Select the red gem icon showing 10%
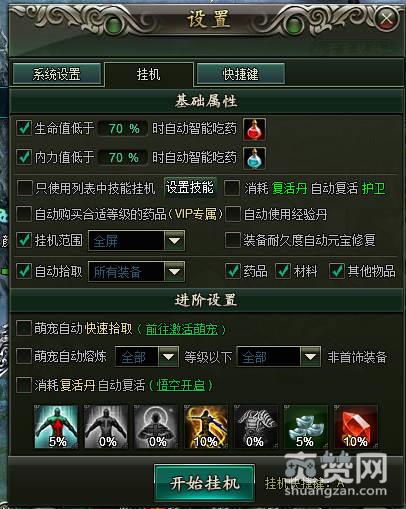This screenshot has width=406, height=509. tap(356, 426)
